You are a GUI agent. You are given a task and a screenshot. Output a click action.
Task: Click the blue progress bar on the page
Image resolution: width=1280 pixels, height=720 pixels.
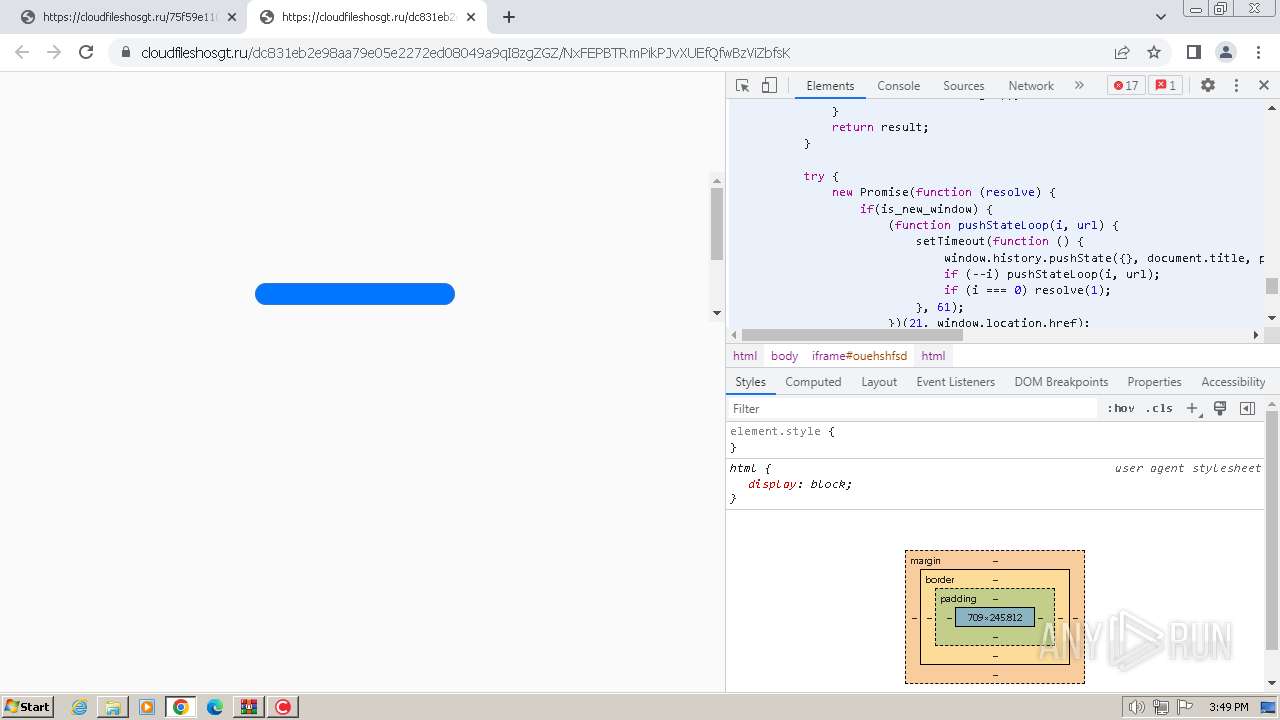pyautogui.click(x=355, y=294)
